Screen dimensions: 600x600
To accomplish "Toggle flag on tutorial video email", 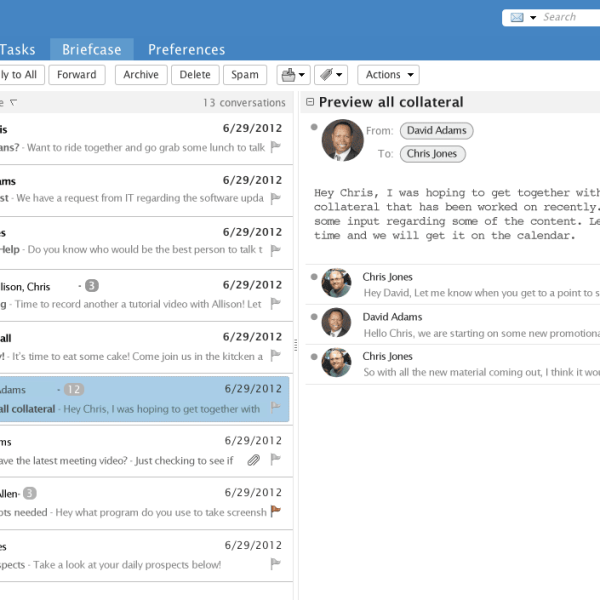I will pos(276,304).
